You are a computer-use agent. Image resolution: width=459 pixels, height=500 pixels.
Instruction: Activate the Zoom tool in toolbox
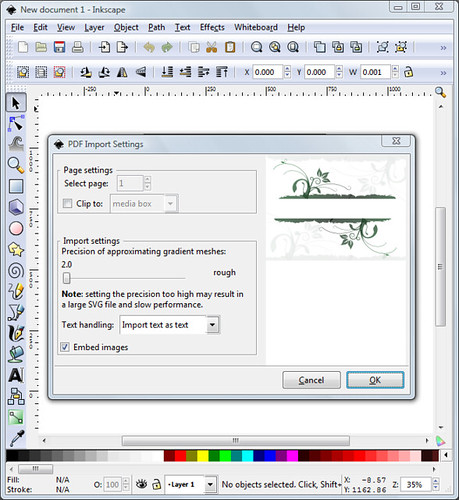[16, 165]
